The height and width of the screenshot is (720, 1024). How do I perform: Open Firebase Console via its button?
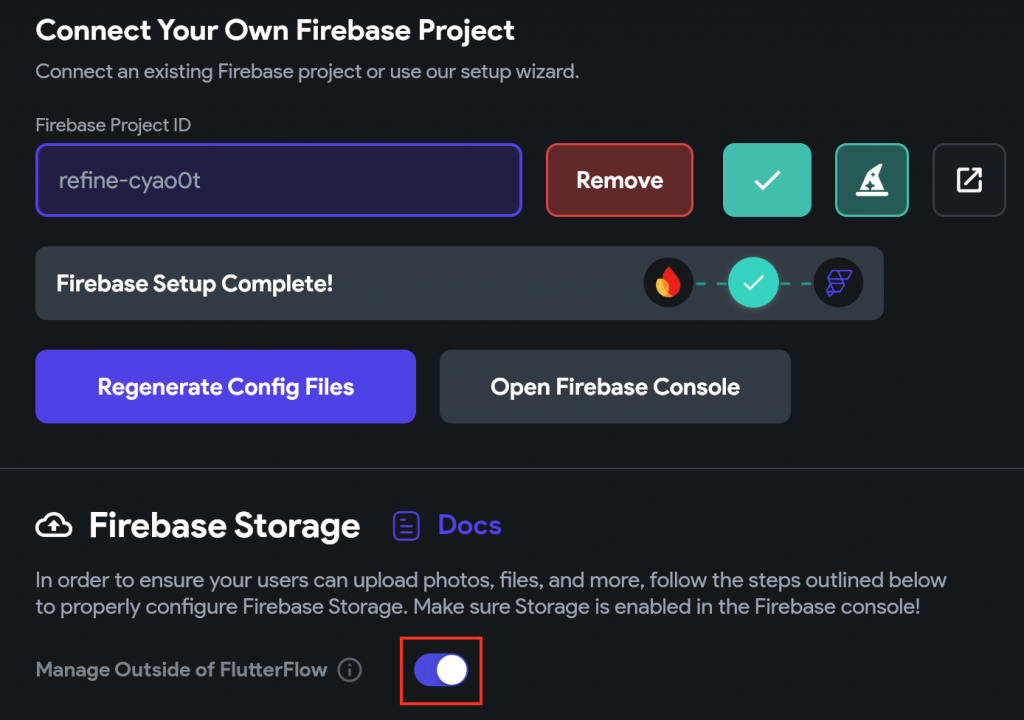[x=615, y=387]
